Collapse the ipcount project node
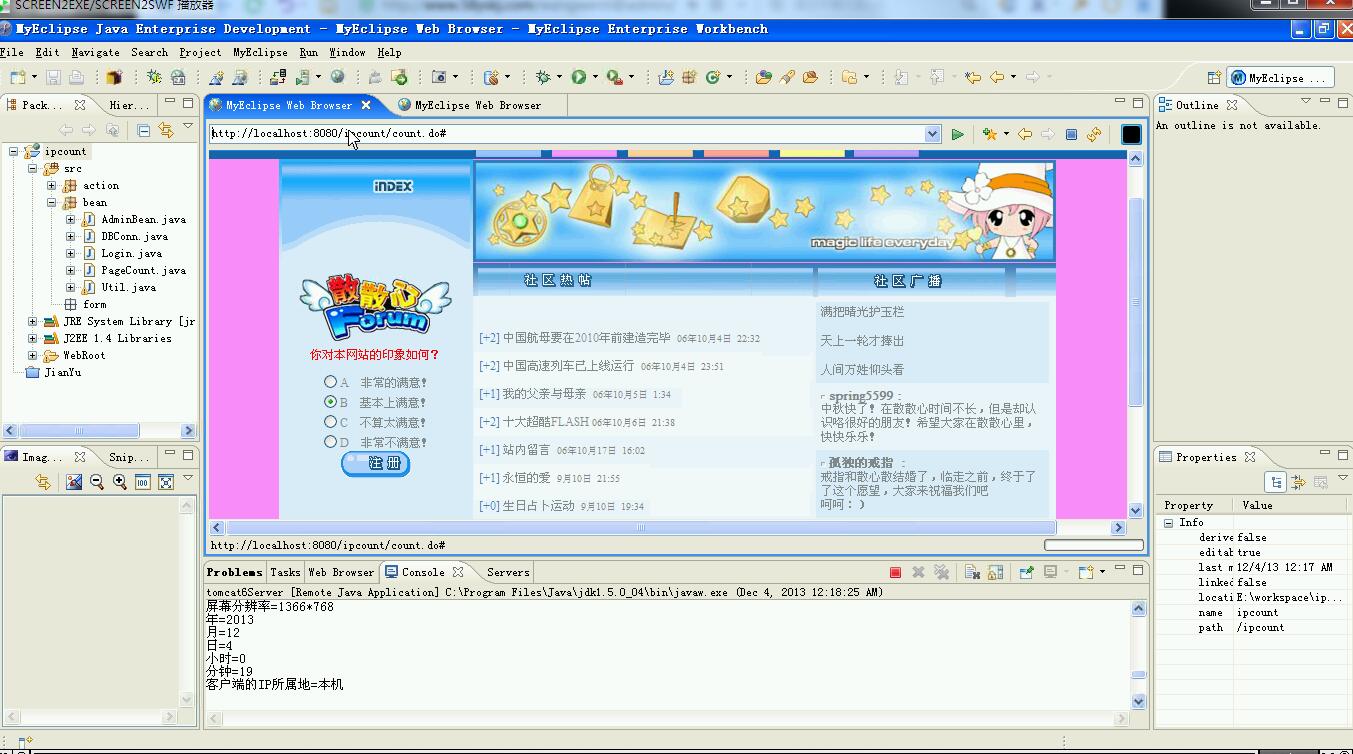This screenshot has width=1353, height=754. (x=14, y=152)
